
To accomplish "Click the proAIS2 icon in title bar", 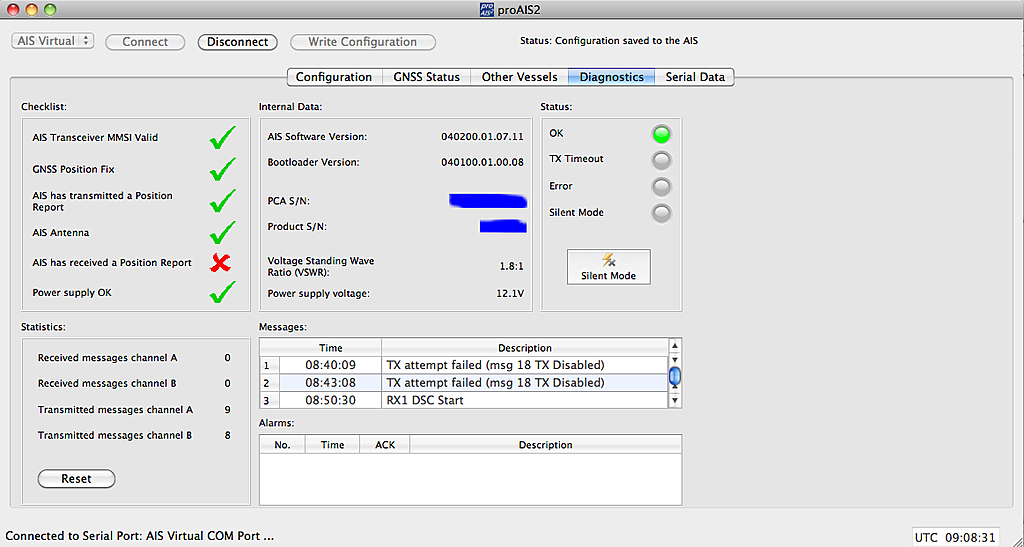I will [x=485, y=9].
